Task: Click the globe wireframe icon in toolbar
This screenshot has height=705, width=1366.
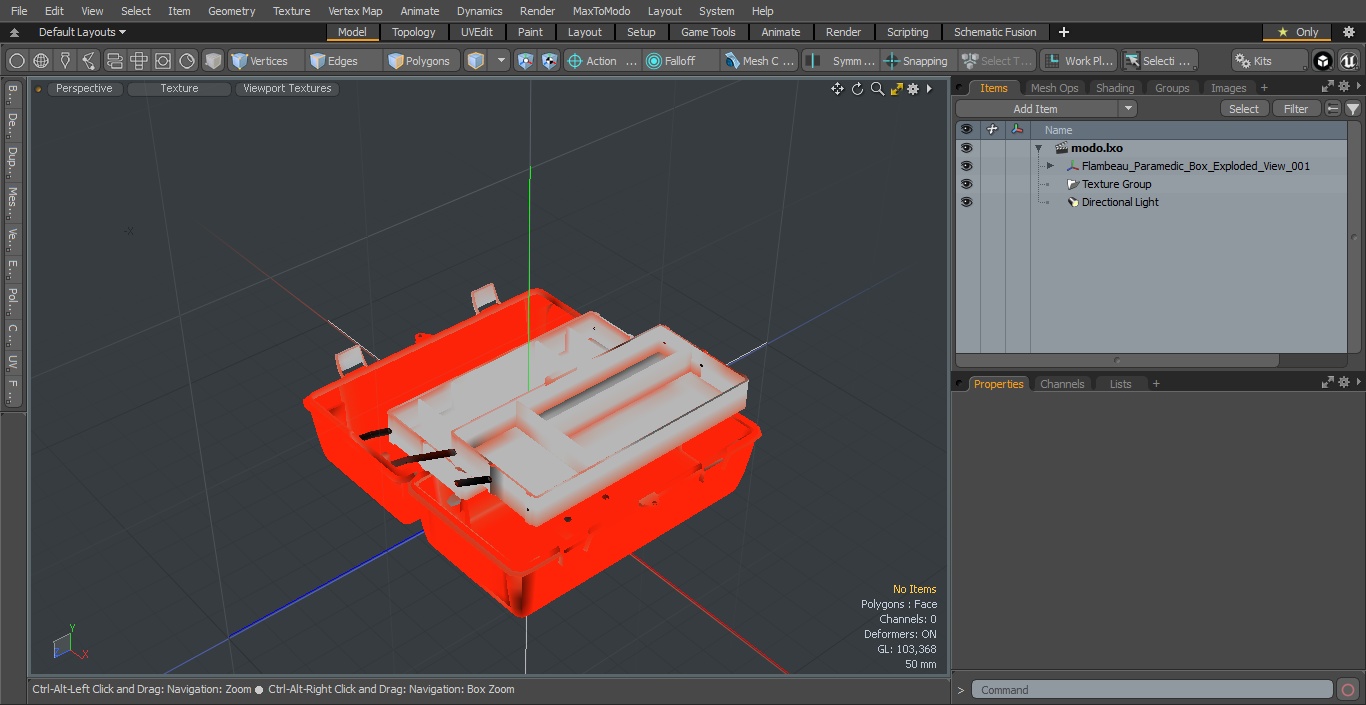Action: pyautogui.click(x=41, y=61)
